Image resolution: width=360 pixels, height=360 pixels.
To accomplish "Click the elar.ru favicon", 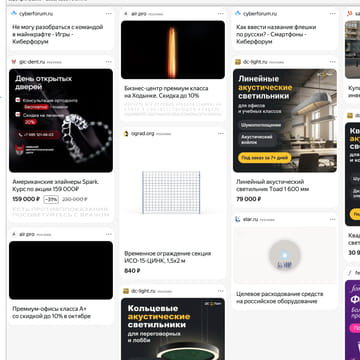I will tap(238, 219).
